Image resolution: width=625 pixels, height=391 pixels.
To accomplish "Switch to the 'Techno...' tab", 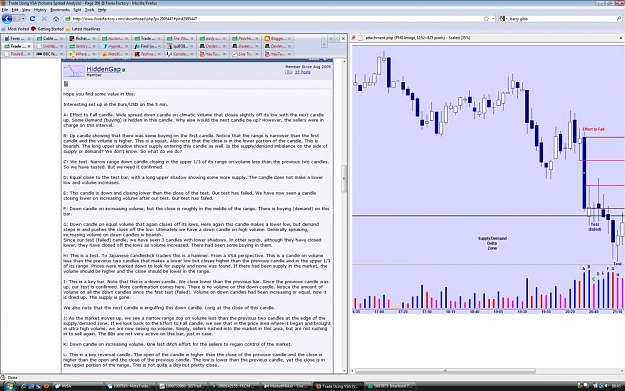I will tap(147, 54).
